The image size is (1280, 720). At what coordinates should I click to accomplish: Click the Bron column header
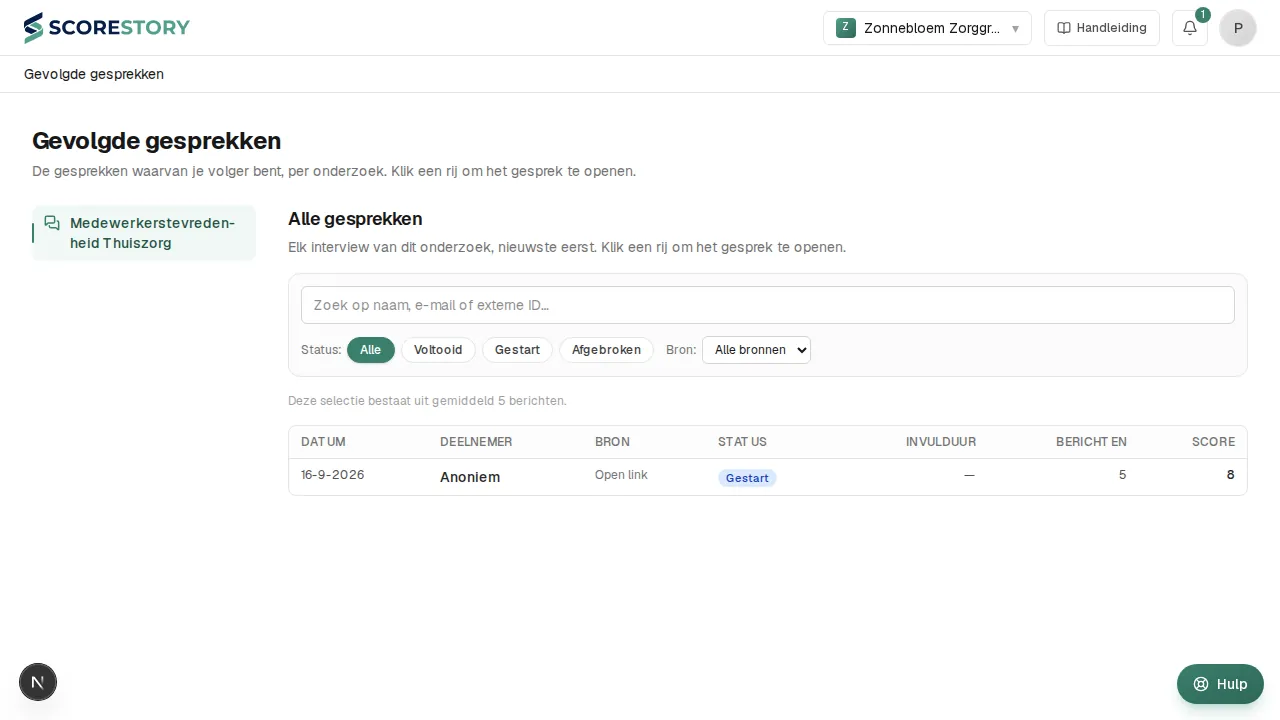click(x=612, y=442)
